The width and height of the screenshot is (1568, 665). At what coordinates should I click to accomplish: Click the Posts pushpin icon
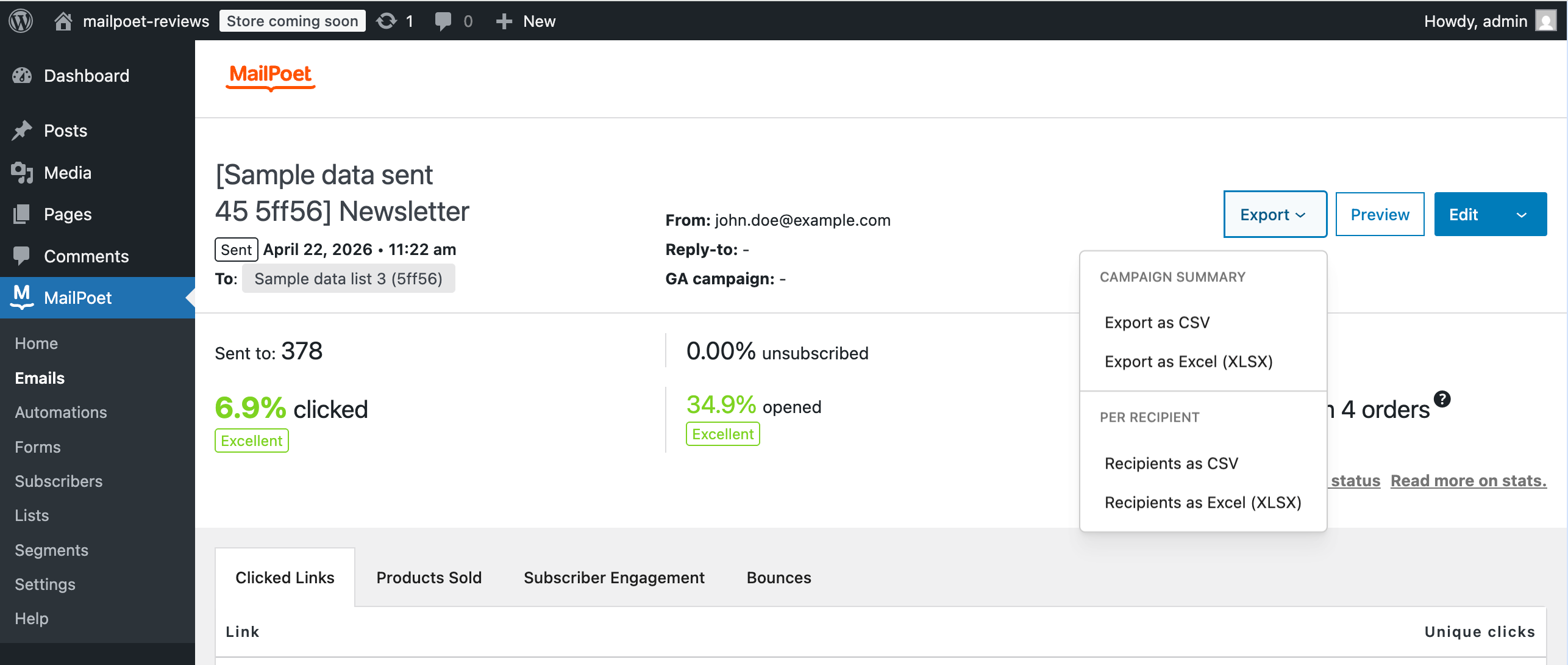coord(22,131)
